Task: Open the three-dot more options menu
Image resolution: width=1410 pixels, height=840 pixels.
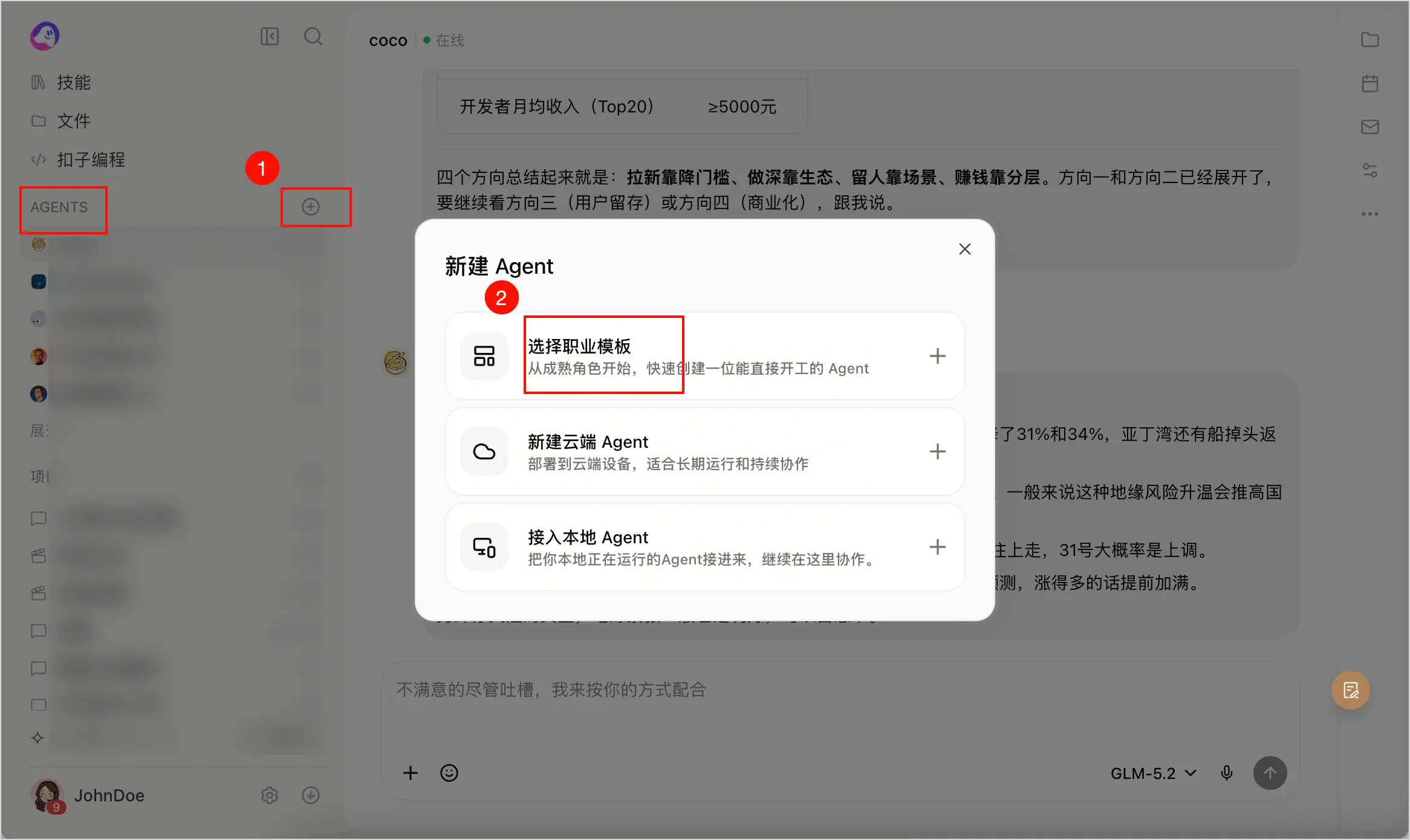Action: coord(1369,214)
